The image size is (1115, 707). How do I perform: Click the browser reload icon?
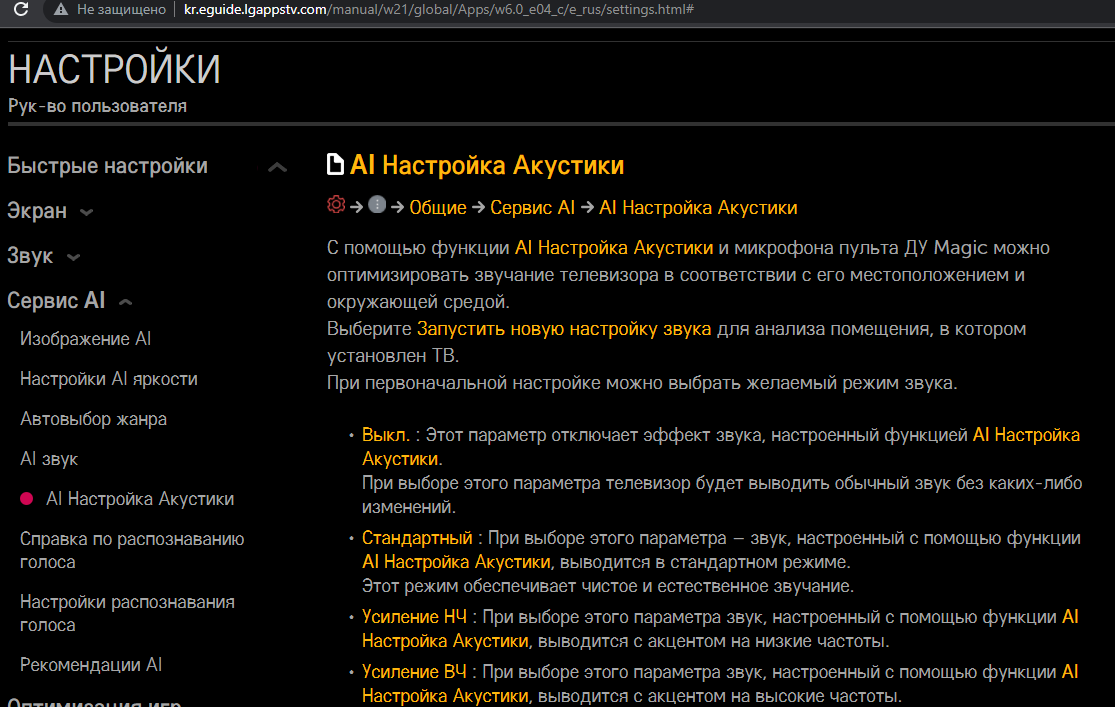[21, 9]
